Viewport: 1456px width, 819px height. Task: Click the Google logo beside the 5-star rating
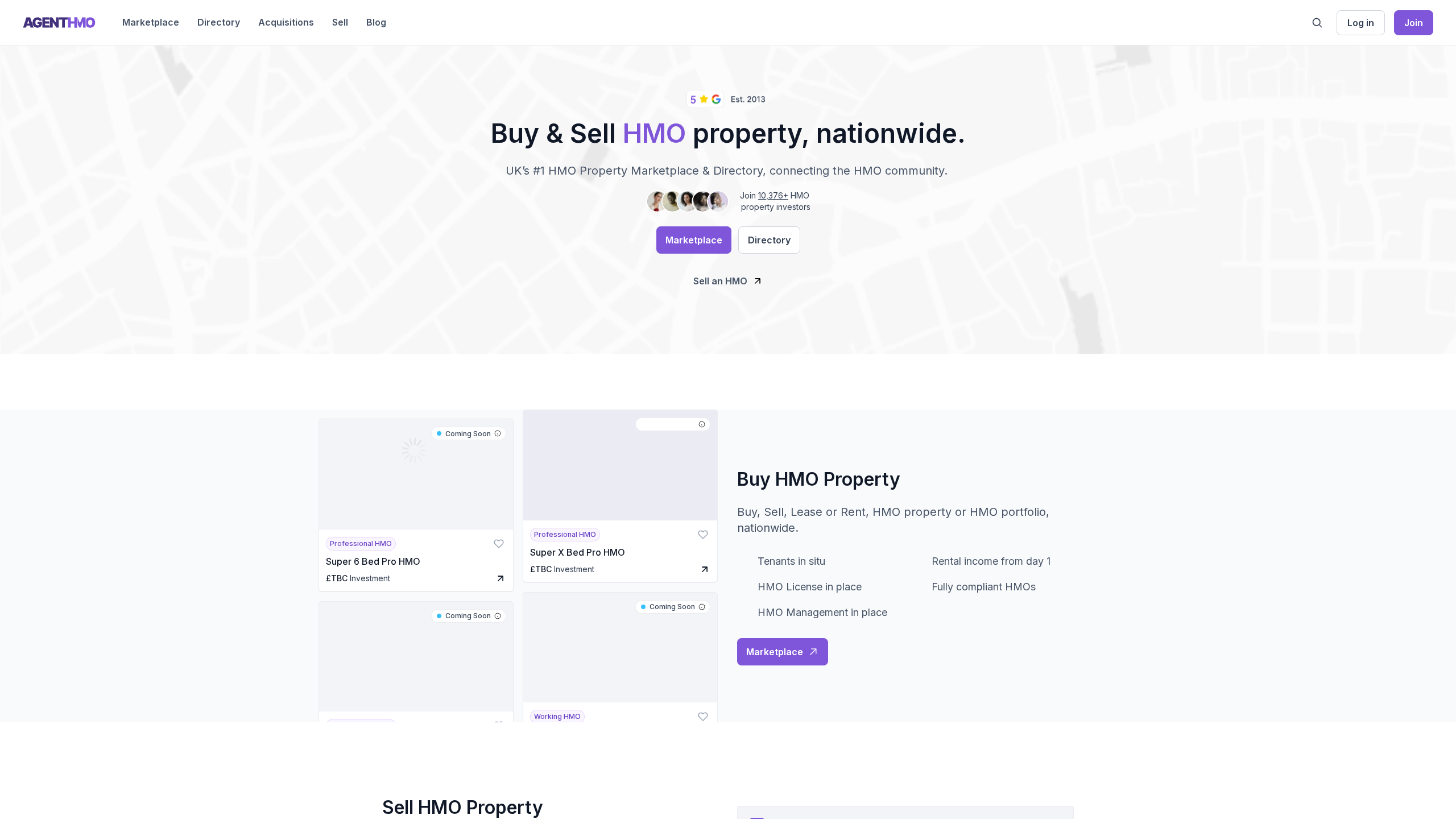coord(716,99)
